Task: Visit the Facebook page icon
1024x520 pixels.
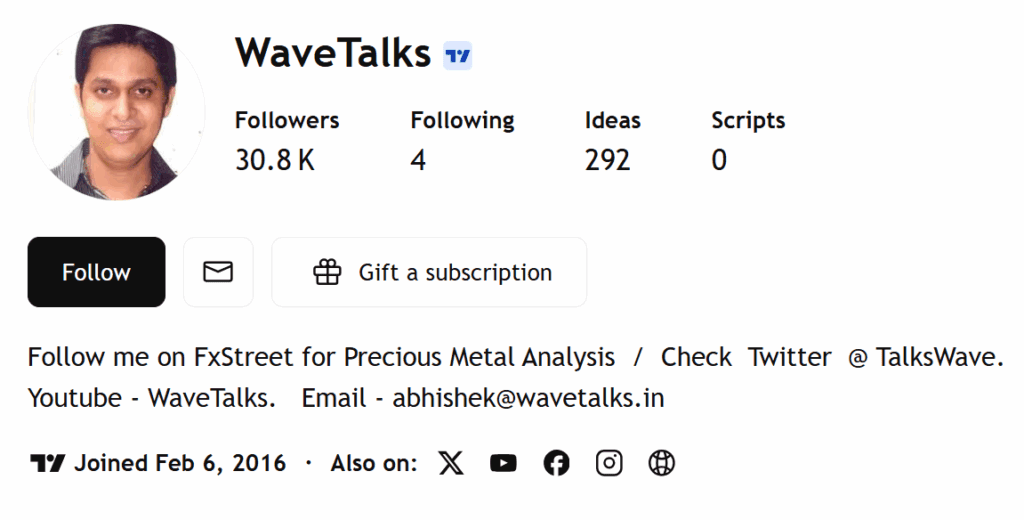Action: [x=557, y=463]
